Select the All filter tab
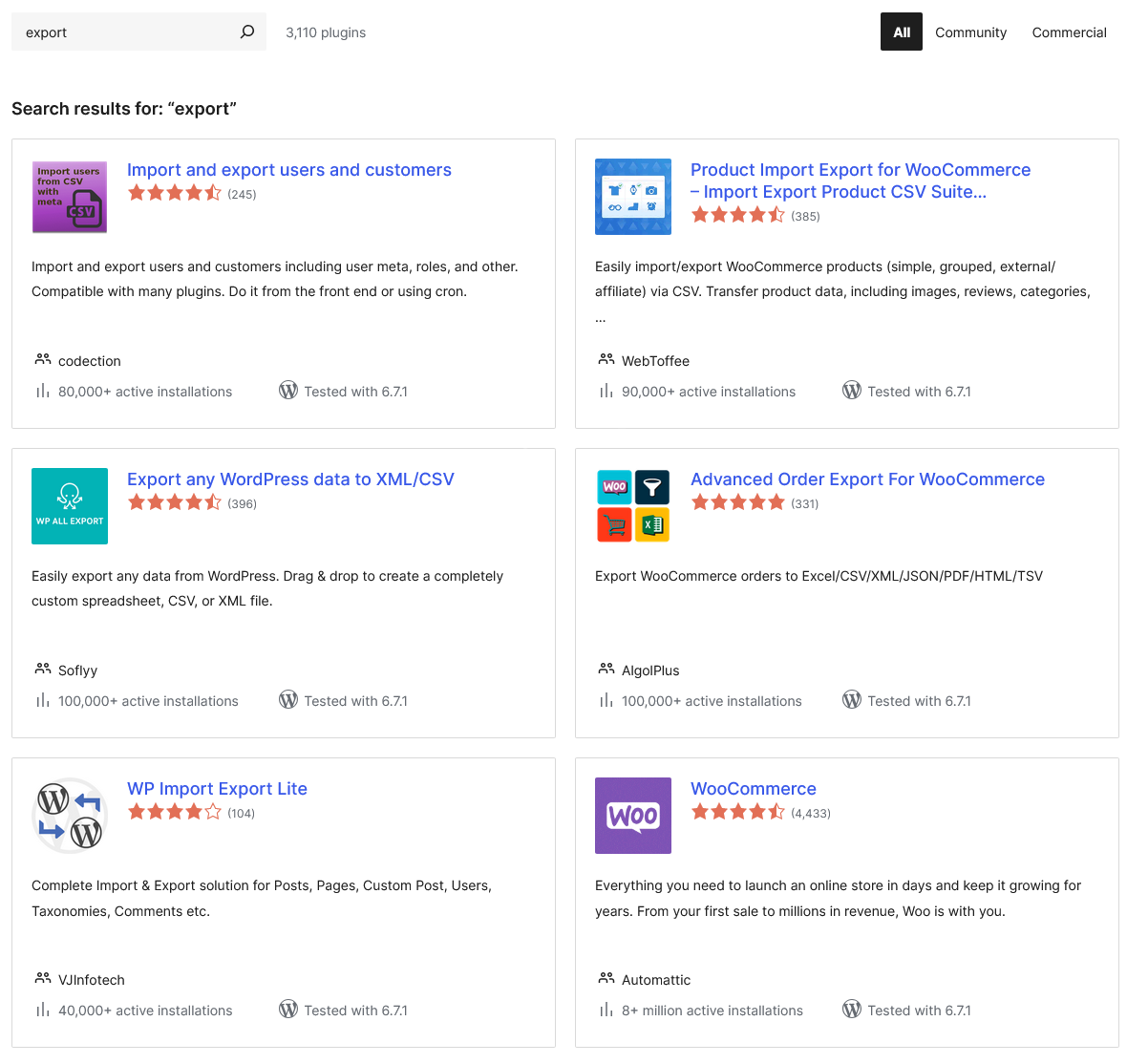1127x1064 pixels. pos(902,32)
